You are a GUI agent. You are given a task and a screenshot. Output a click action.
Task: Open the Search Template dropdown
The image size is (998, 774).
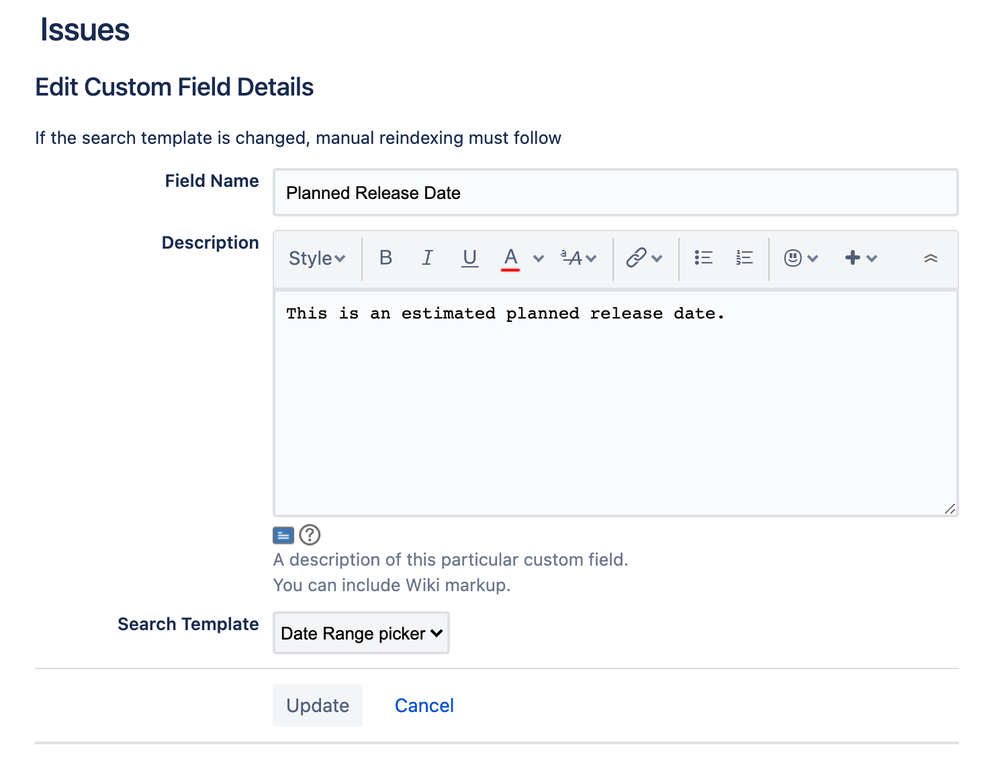[x=361, y=633]
